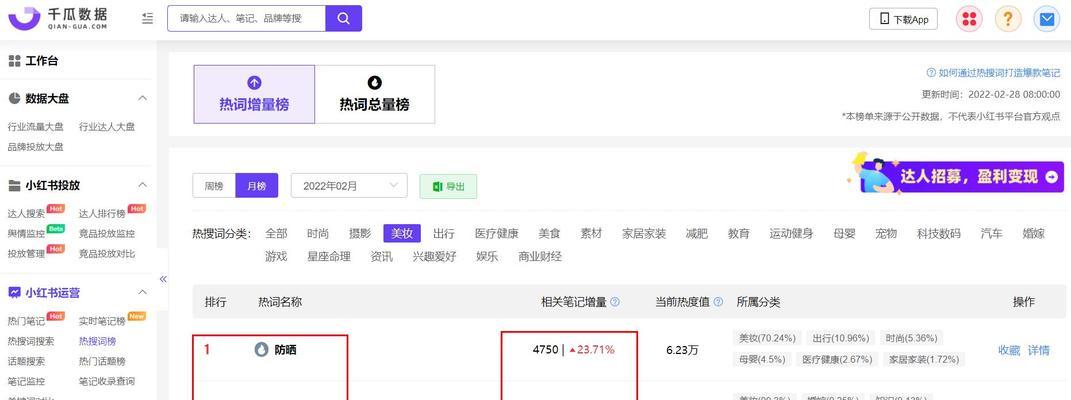Click info icon next to 相关笔记增量
The width and height of the screenshot is (1071, 400).
click(615, 302)
